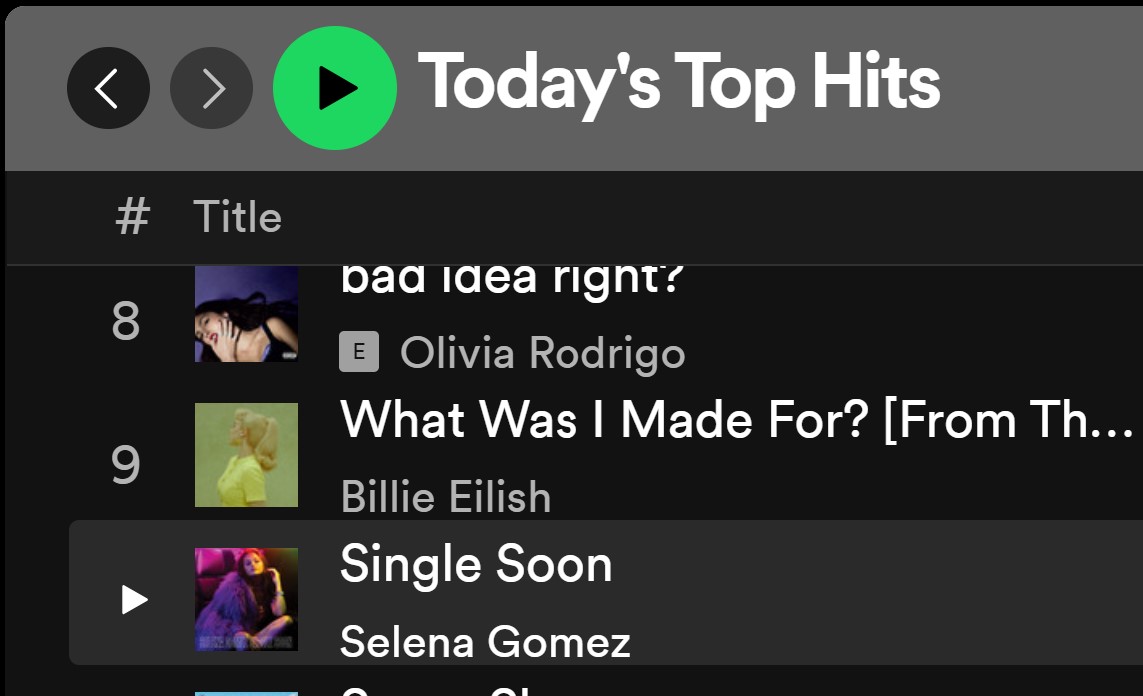The width and height of the screenshot is (1143, 696).
Task: Open artist page for Olivia Rodrigo
Action: click(542, 353)
